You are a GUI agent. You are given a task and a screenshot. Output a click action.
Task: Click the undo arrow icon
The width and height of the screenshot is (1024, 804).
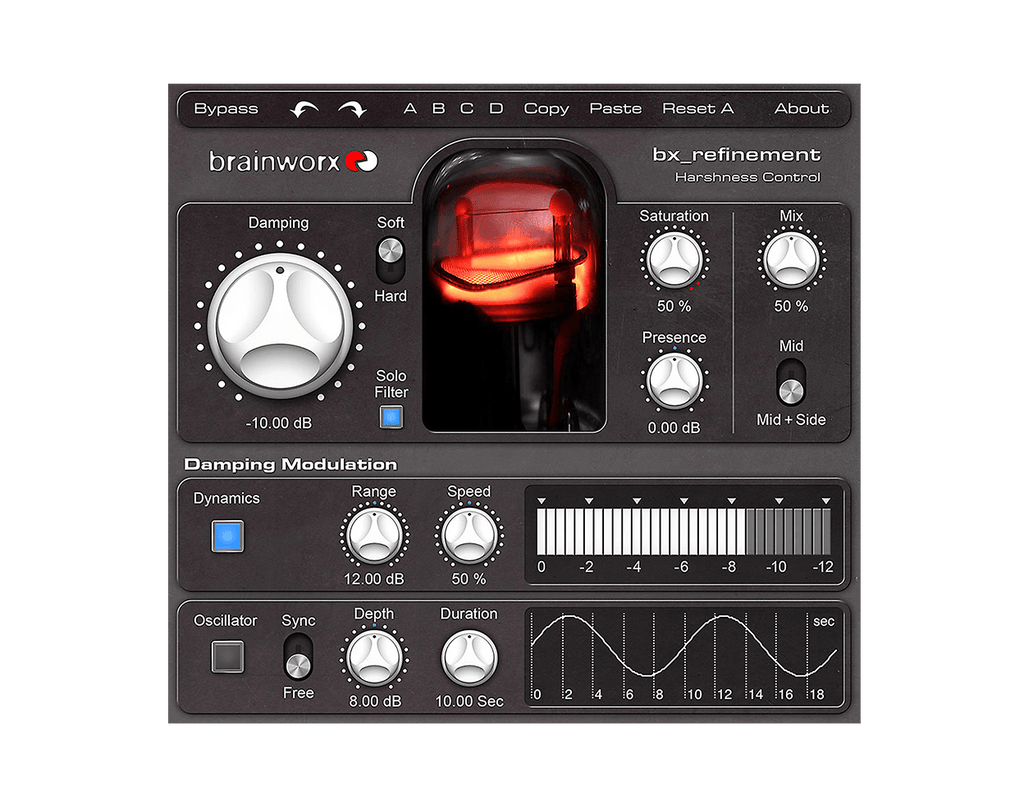point(304,110)
